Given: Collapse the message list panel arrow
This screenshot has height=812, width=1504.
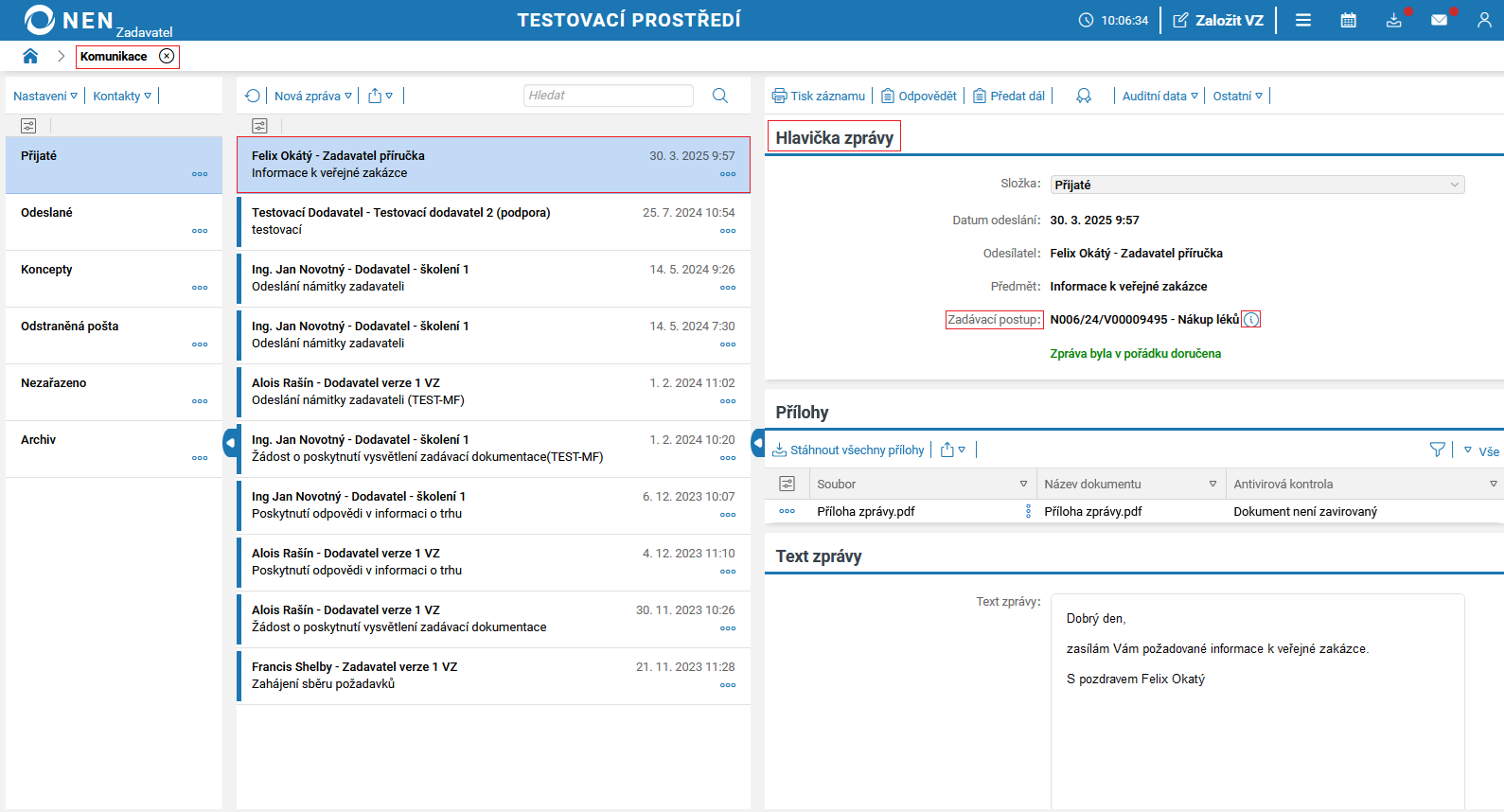Looking at the screenshot, I should (x=758, y=443).
